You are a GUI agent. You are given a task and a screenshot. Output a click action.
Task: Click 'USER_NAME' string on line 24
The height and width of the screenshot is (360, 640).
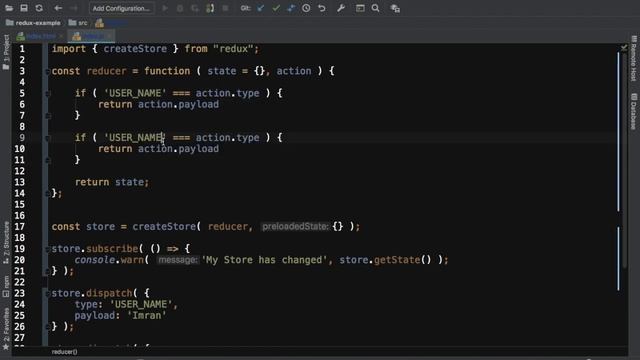click(x=141, y=304)
